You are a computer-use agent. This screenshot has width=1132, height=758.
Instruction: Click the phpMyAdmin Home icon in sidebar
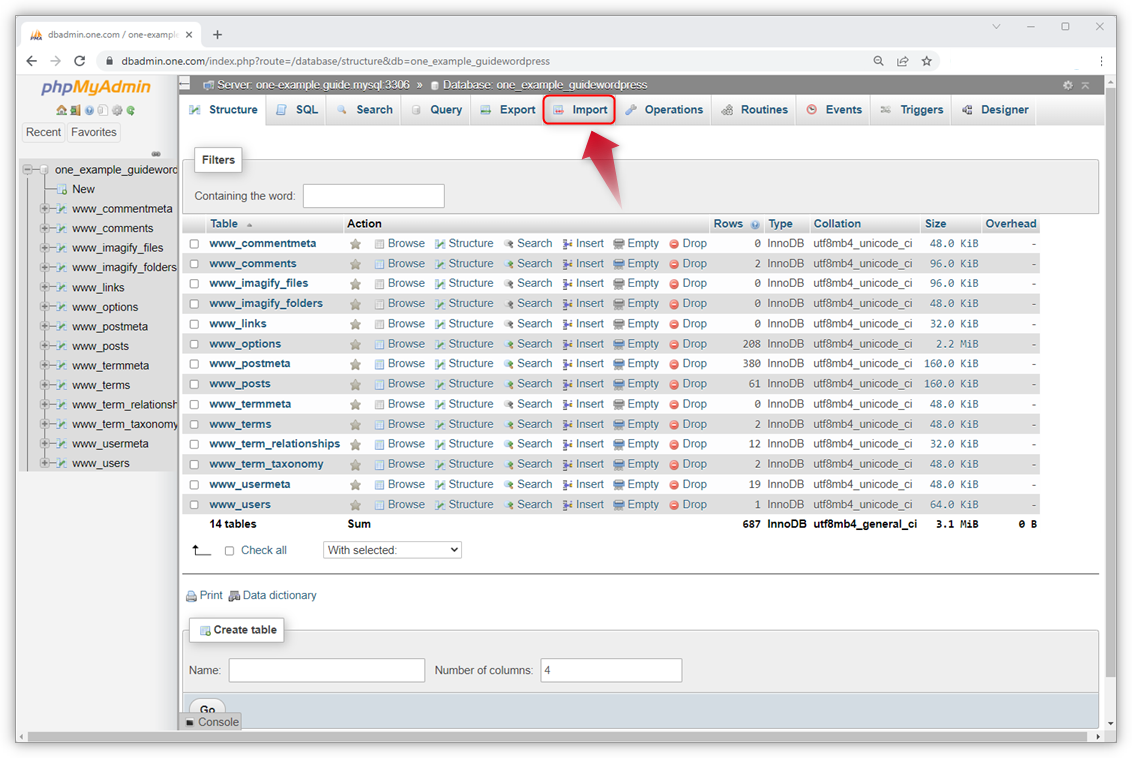(61, 111)
